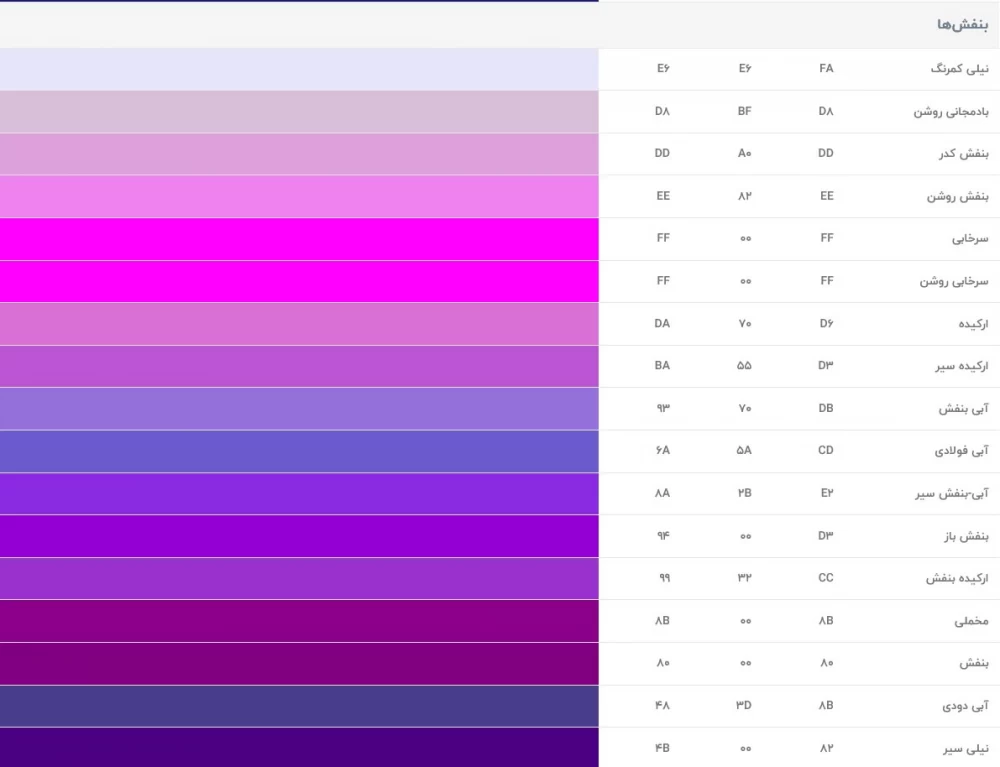
Task: Select the color name نیلی سیر
Action: (x=966, y=749)
